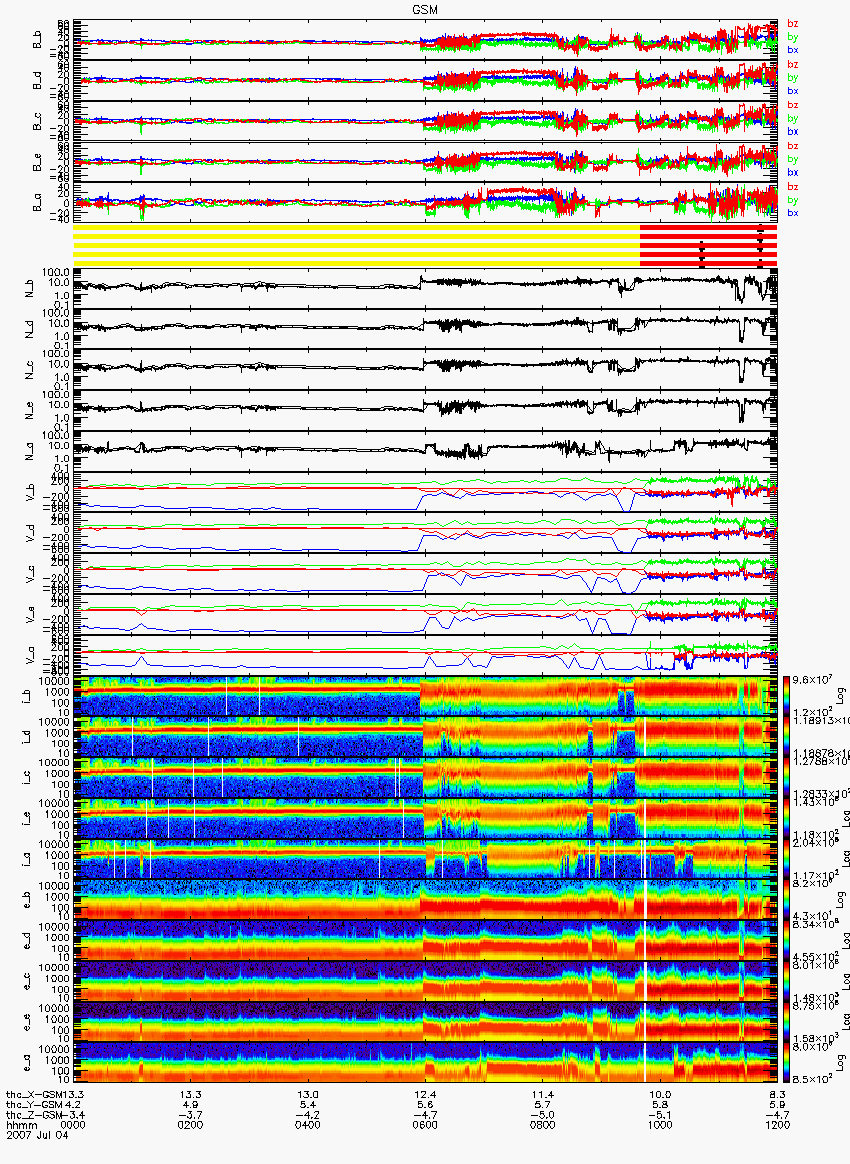Select the B_d panel axis label
This screenshot has height=1164, width=850.
click(x=37, y=81)
